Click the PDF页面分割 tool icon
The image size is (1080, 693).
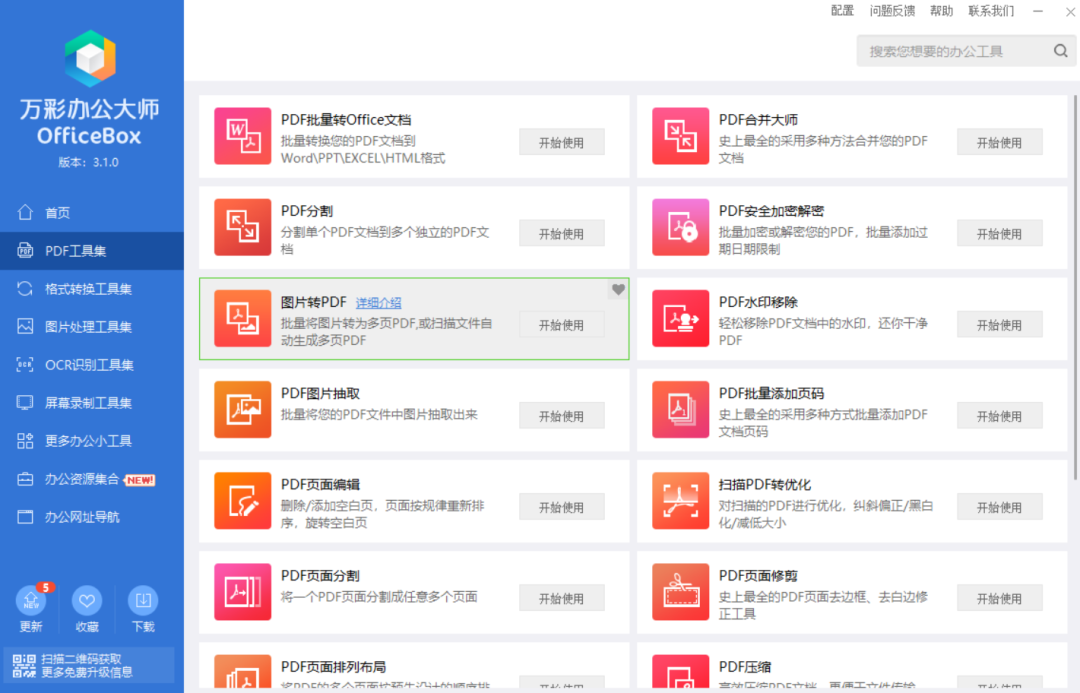tap(242, 592)
